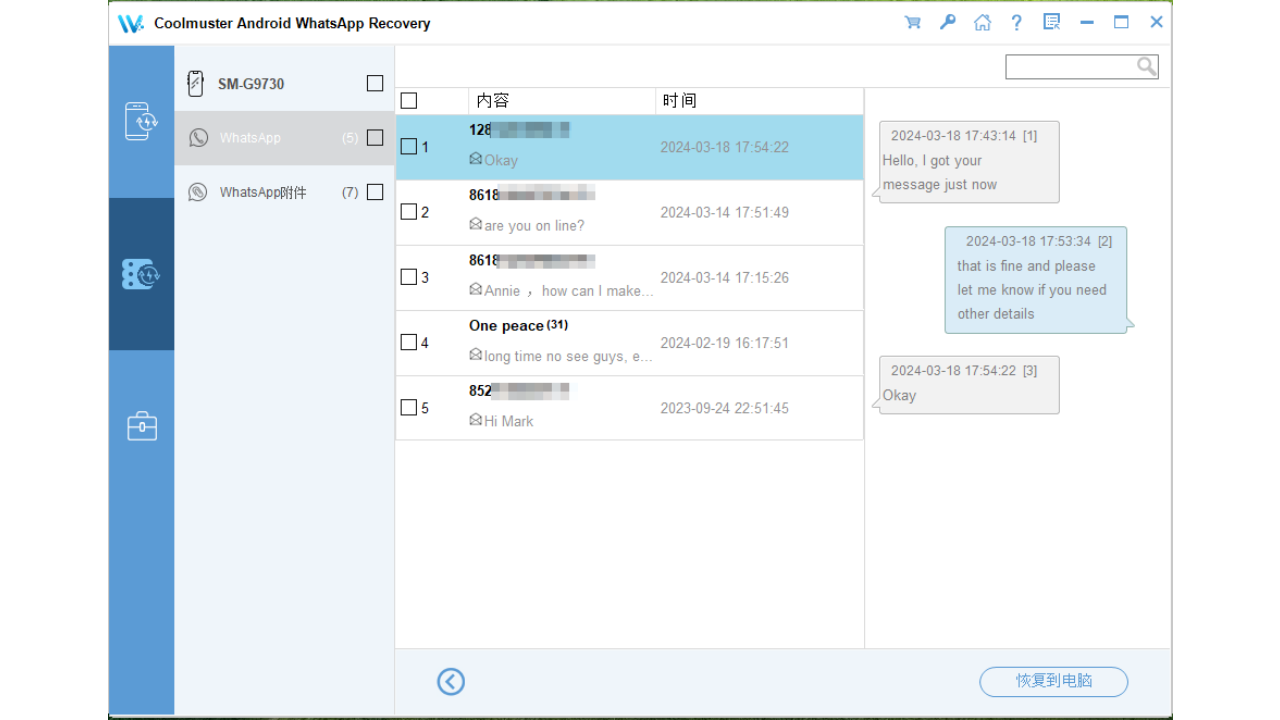The image size is (1280, 720).
Task: Select the phone data recovery sidebar icon
Action: 141,121
